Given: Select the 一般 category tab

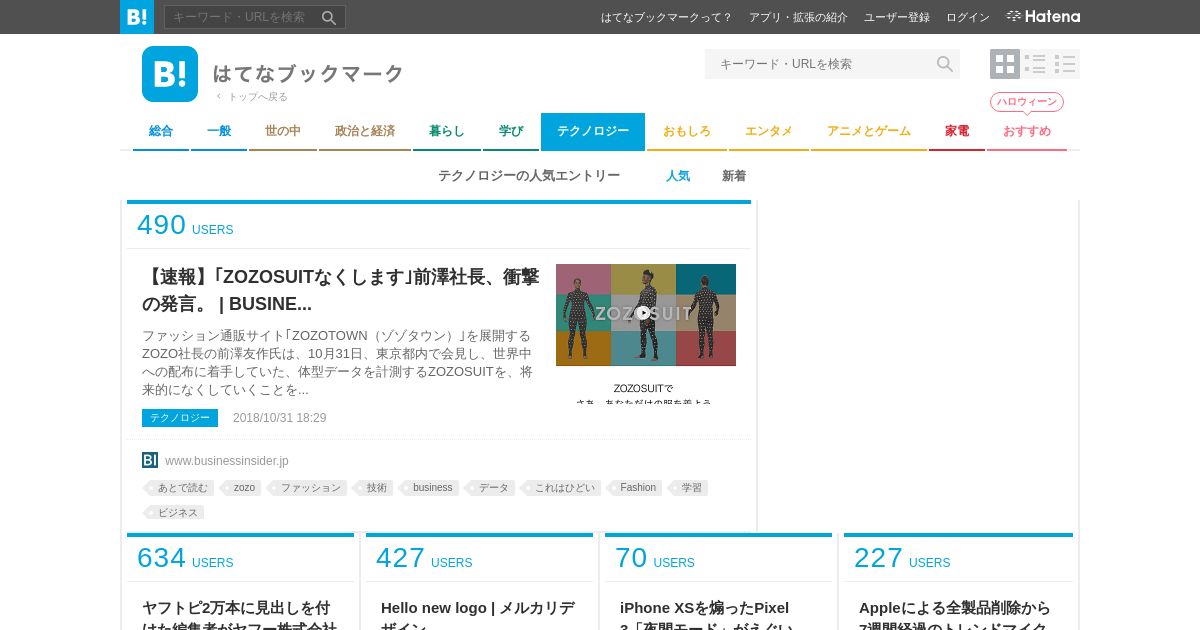Looking at the screenshot, I should click(219, 131).
